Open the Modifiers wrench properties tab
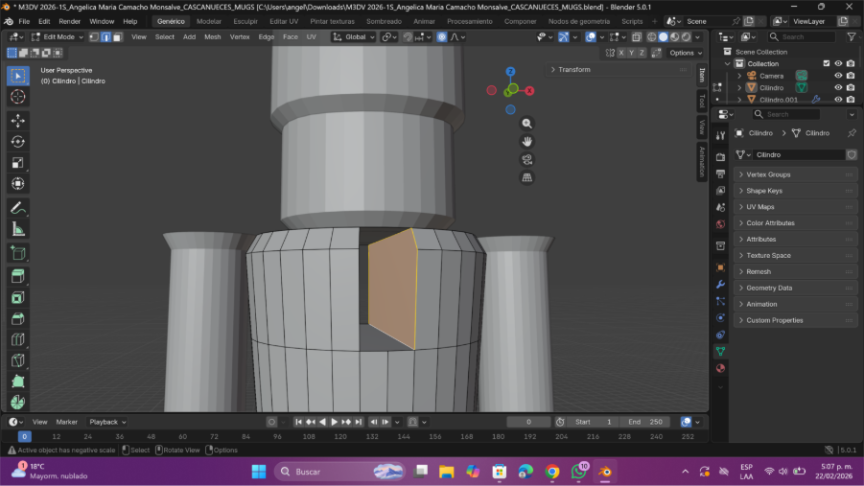Screen dimensions: 864x486 [720, 285]
